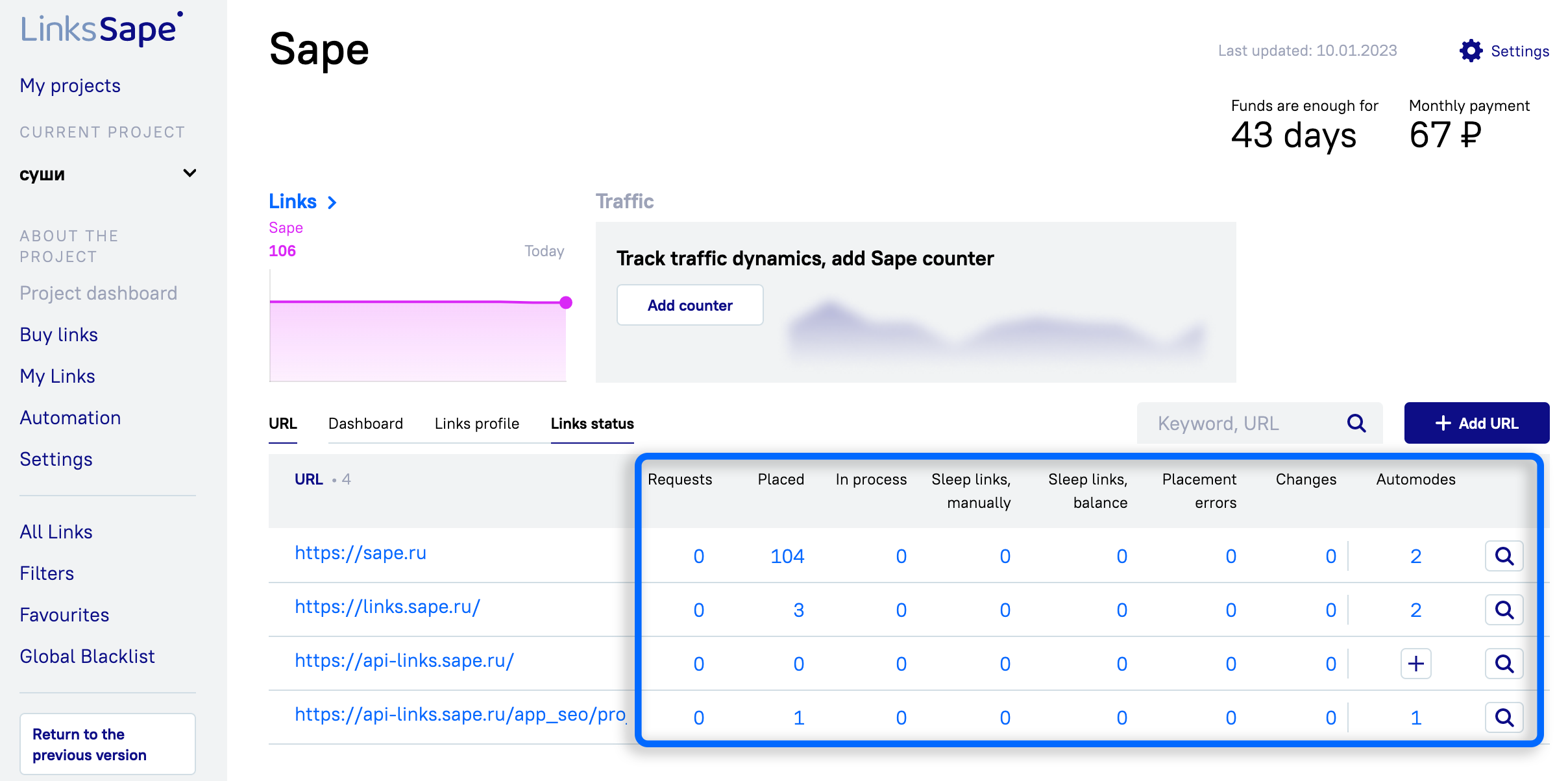Switch to the Links status tab
Viewport: 1568px width, 781px height.
pos(593,424)
